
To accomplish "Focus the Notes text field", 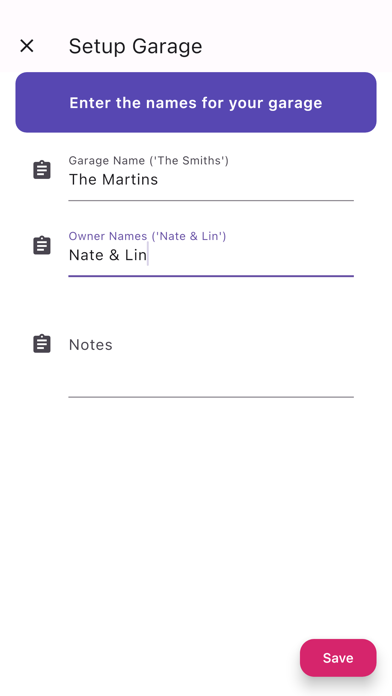I will 211,362.
